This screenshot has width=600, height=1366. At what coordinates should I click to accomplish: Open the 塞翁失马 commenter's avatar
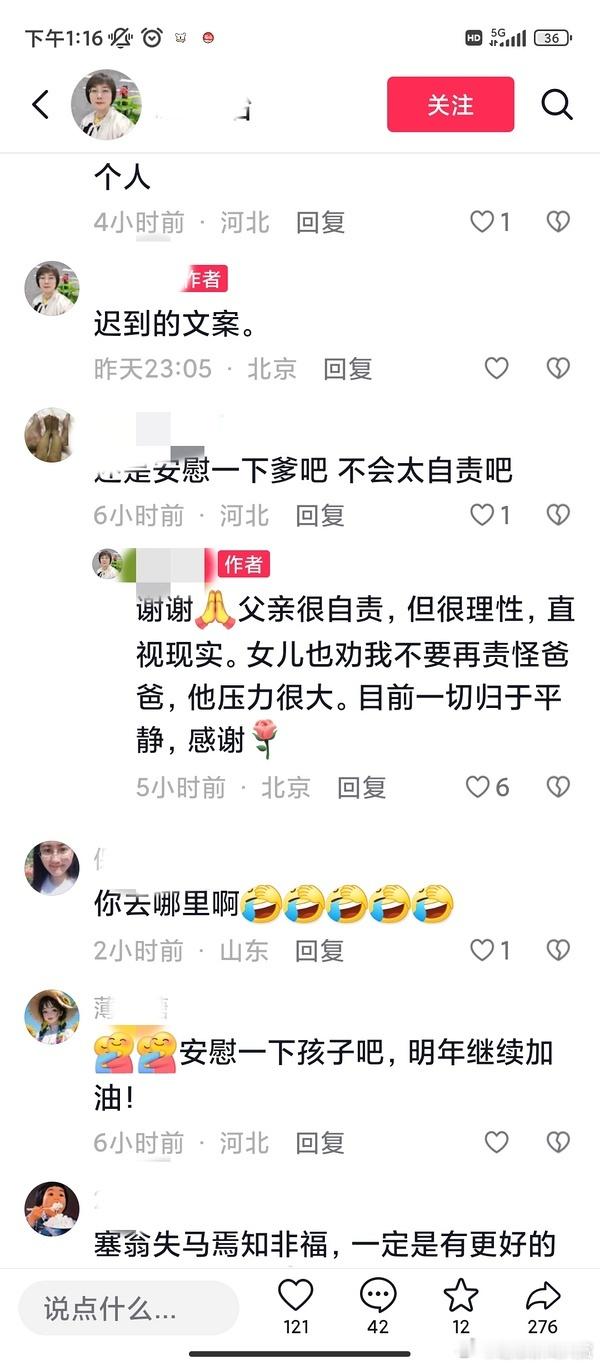point(51,1208)
